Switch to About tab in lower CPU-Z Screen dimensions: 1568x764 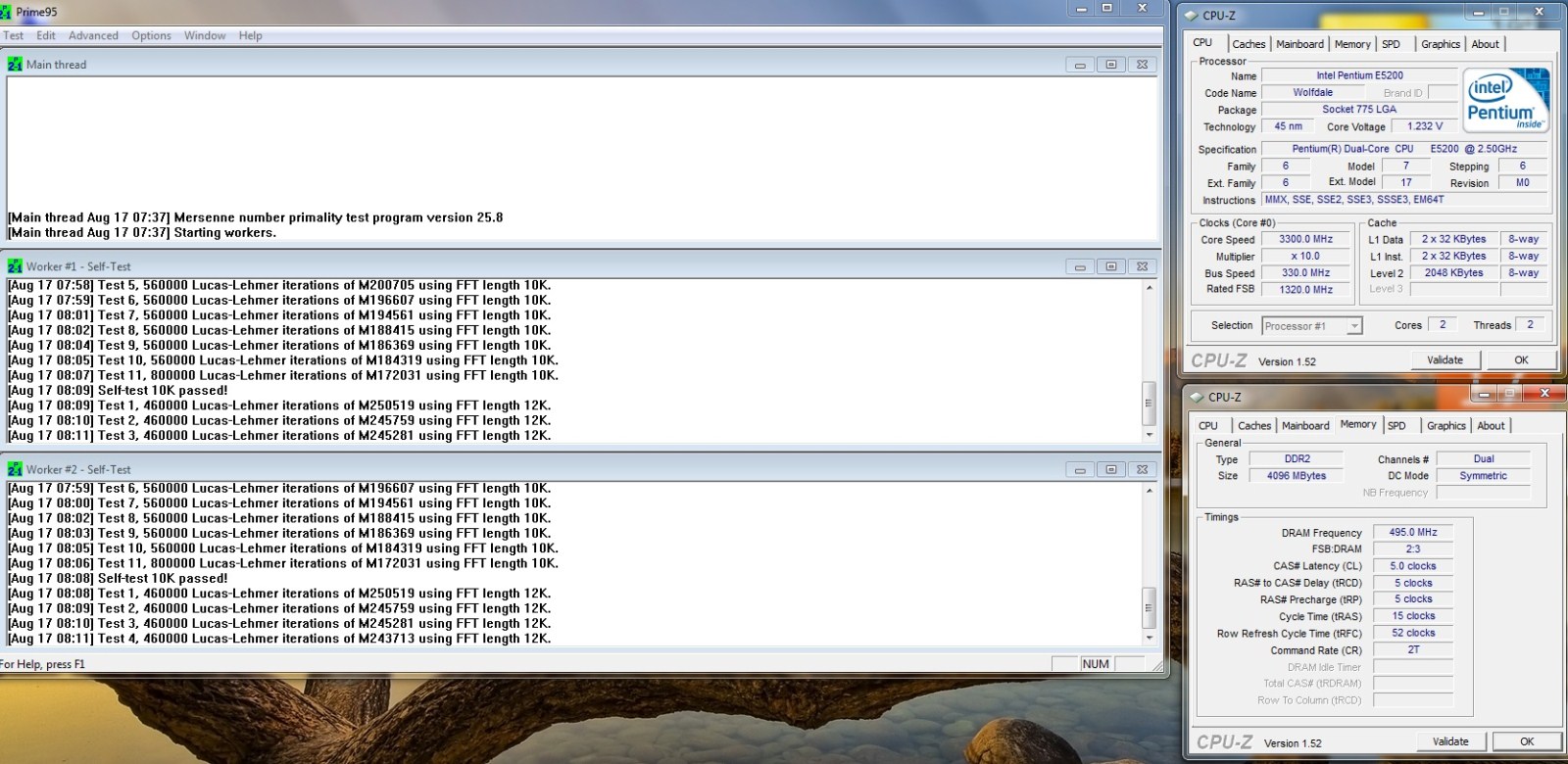[1491, 426]
